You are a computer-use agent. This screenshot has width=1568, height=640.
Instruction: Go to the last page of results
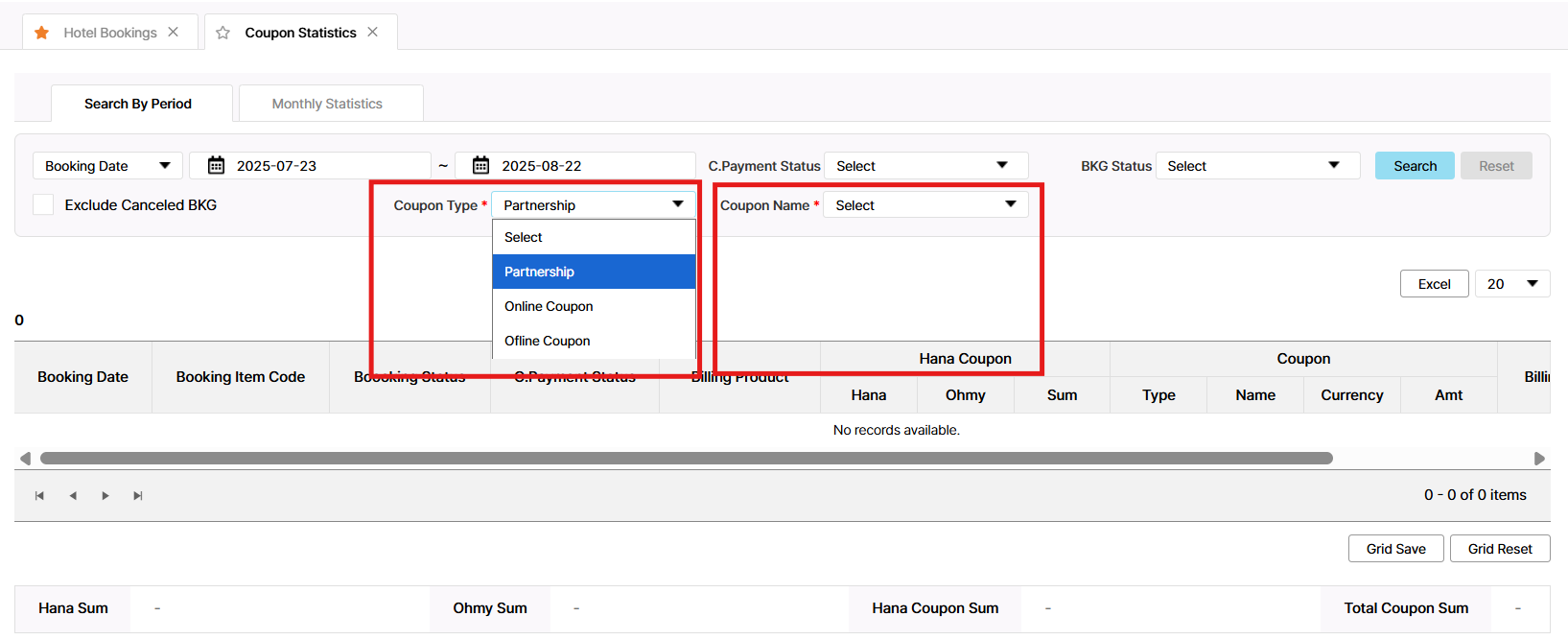coord(138,496)
